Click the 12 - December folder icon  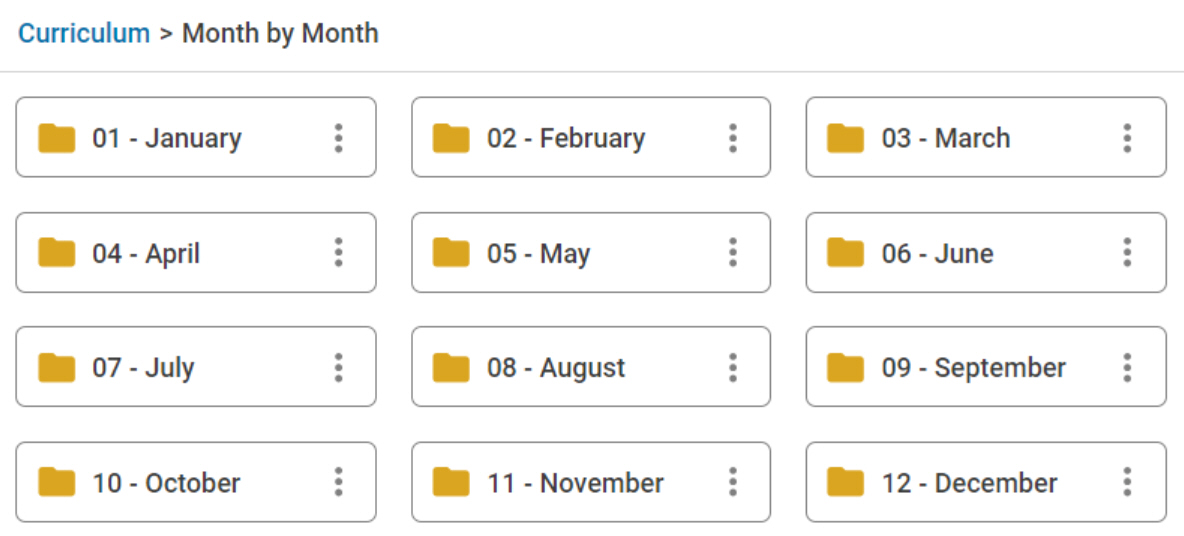(x=846, y=483)
